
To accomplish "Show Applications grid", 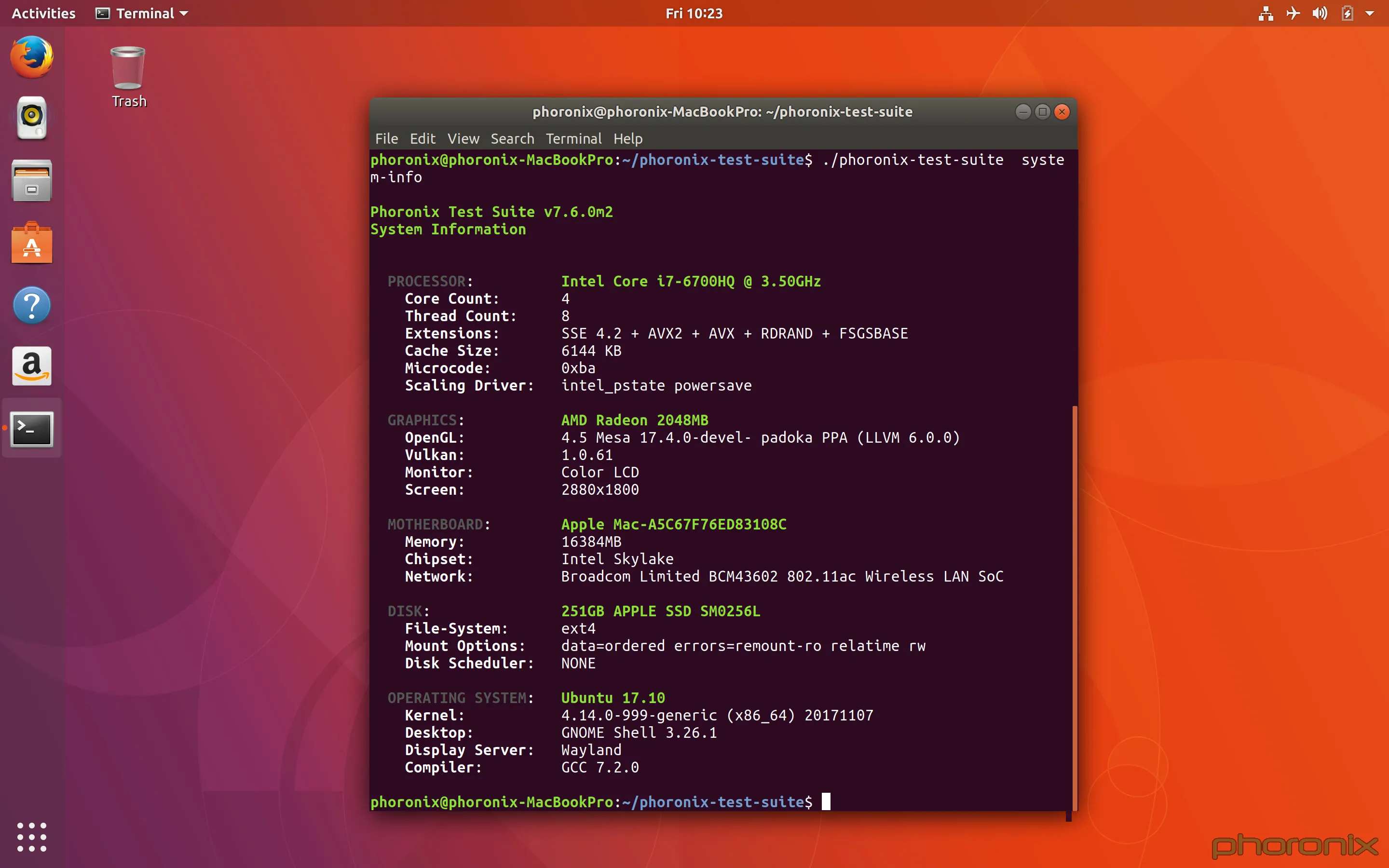I will coord(31,837).
